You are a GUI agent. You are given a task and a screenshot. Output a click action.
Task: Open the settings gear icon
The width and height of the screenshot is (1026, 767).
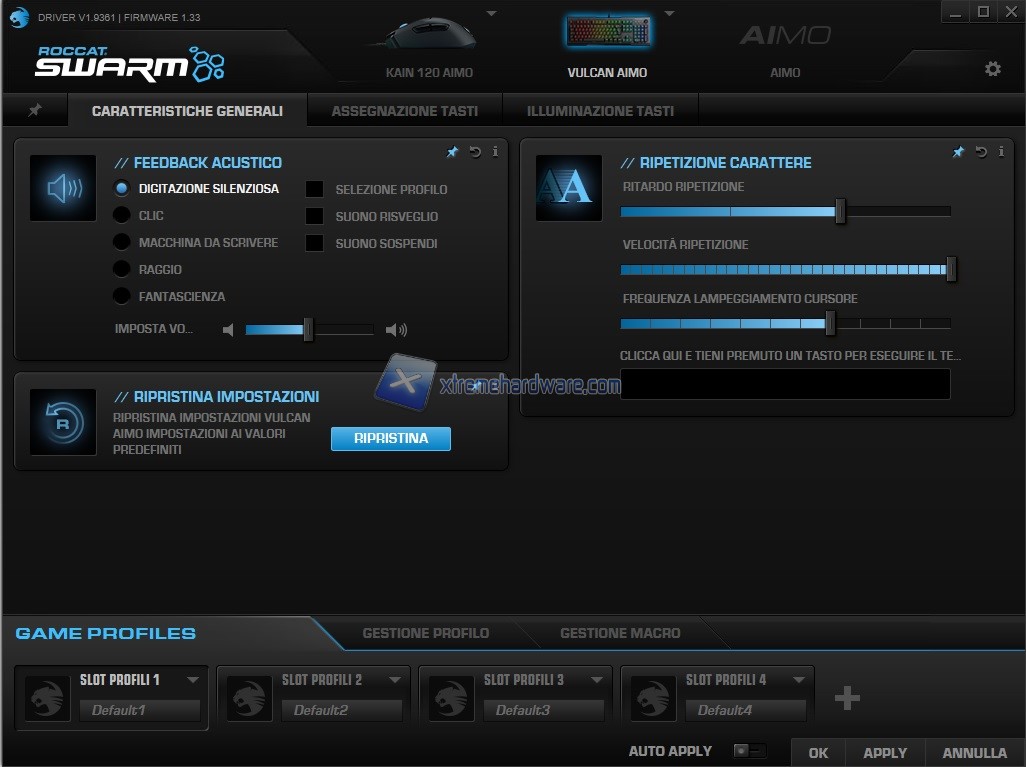point(992,69)
